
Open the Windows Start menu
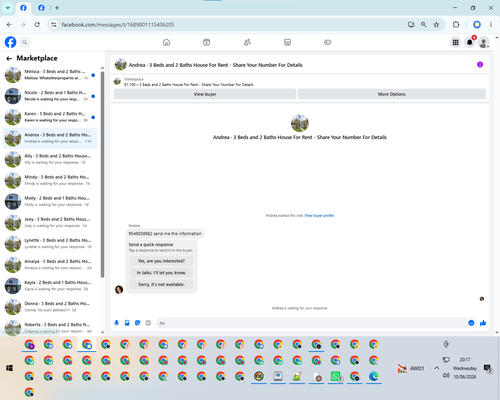click(9, 368)
